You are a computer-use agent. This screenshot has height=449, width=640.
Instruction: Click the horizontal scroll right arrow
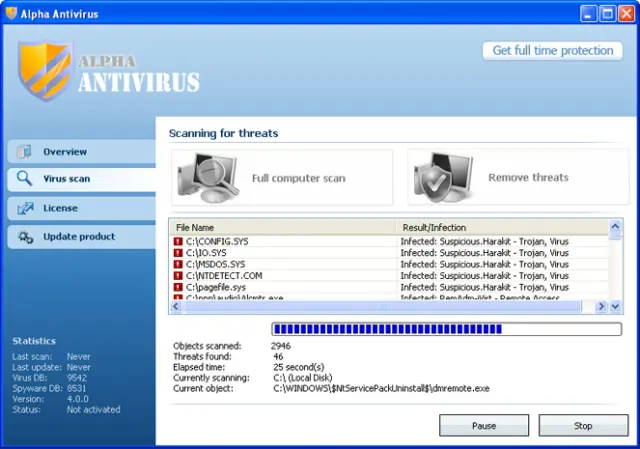601,306
